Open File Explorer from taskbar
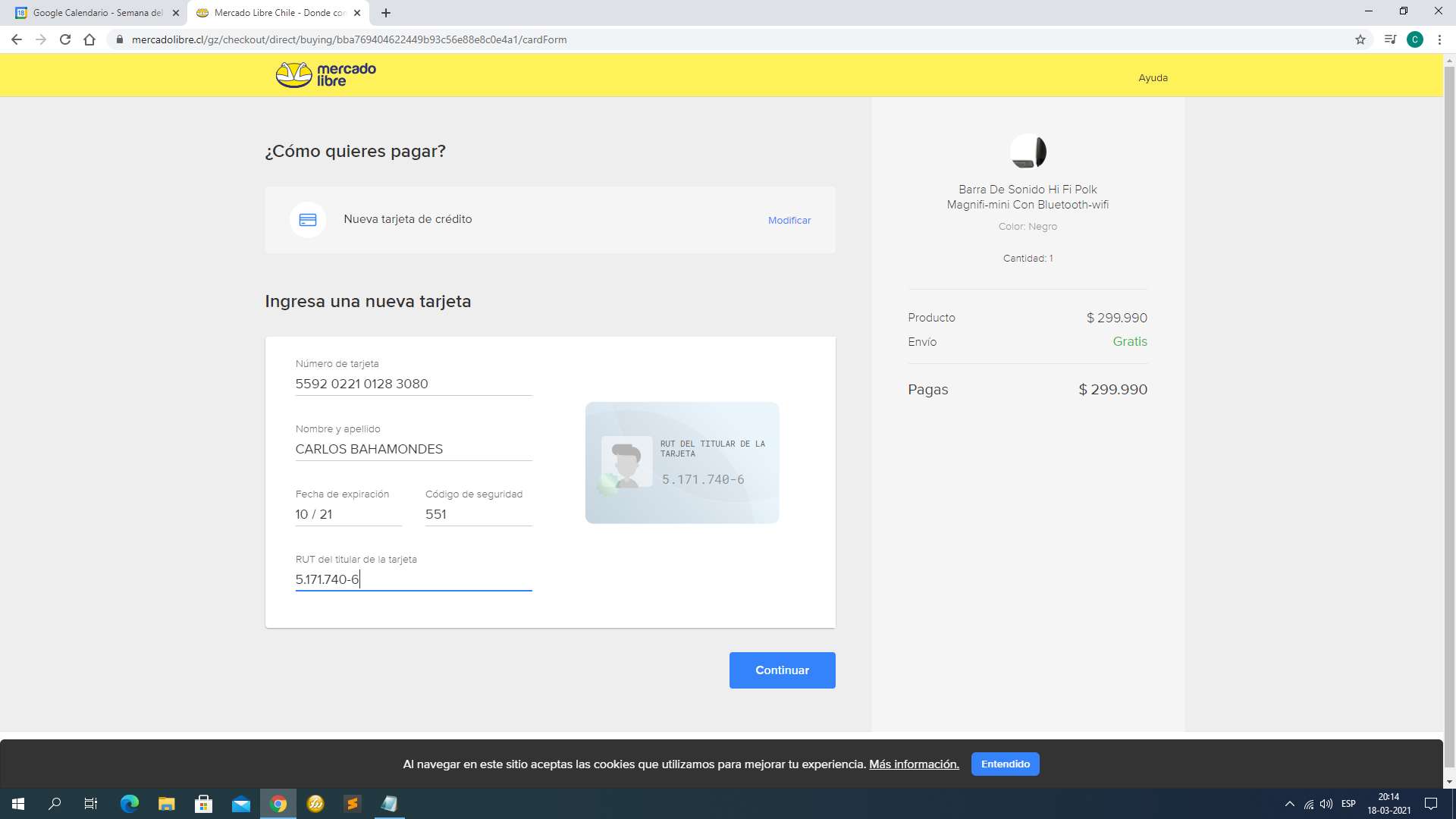1456x819 pixels. click(166, 804)
